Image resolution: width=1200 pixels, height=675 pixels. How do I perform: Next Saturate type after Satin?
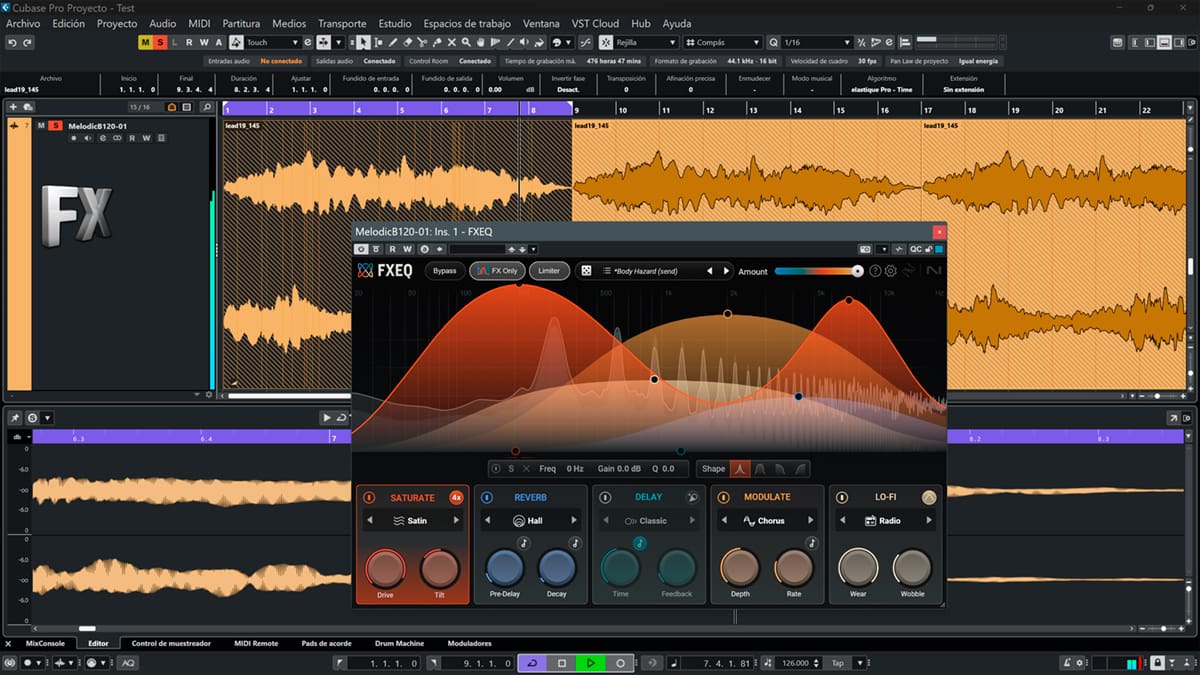456,520
